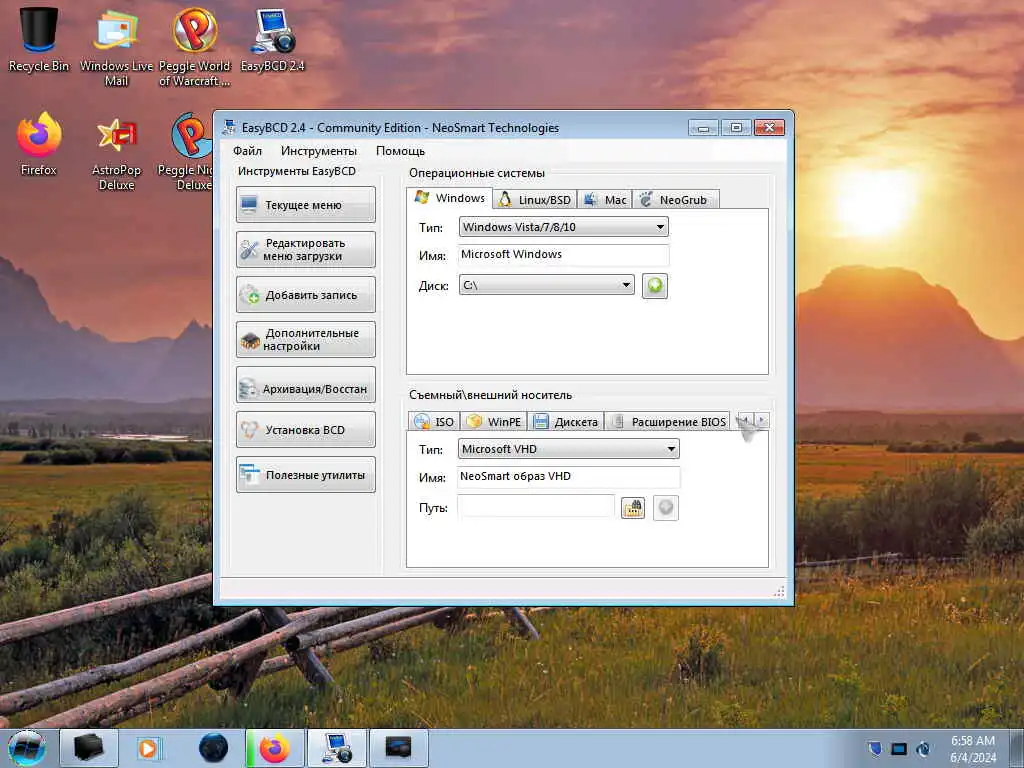Image resolution: width=1024 pixels, height=768 pixels.
Task: Open the Firefox desktop shortcut
Action: click(x=39, y=144)
